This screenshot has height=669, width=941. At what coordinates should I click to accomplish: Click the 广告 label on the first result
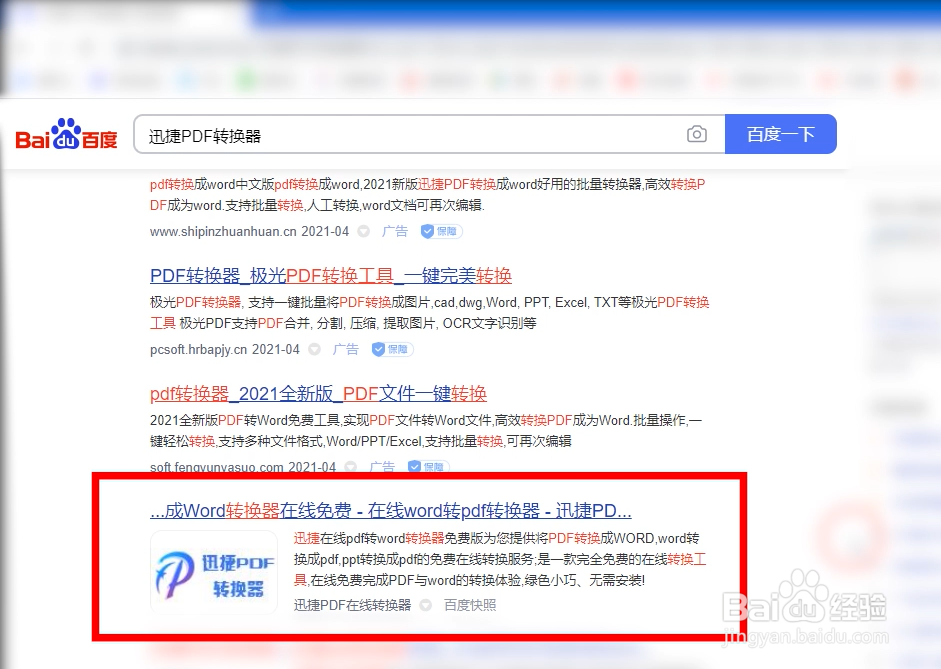click(x=395, y=231)
